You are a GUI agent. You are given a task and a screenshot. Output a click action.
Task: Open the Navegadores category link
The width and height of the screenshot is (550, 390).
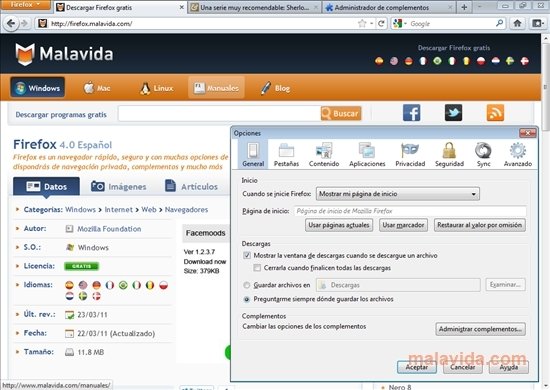click(x=186, y=209)
